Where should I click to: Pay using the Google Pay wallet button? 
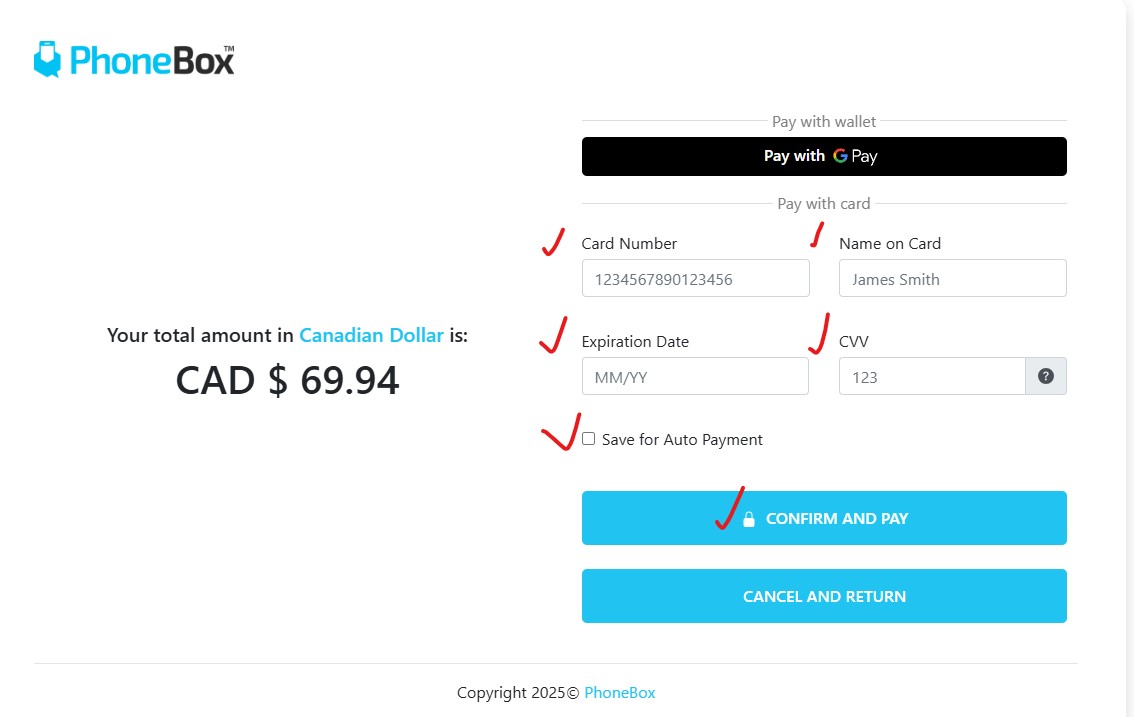[x=824, y=156]
